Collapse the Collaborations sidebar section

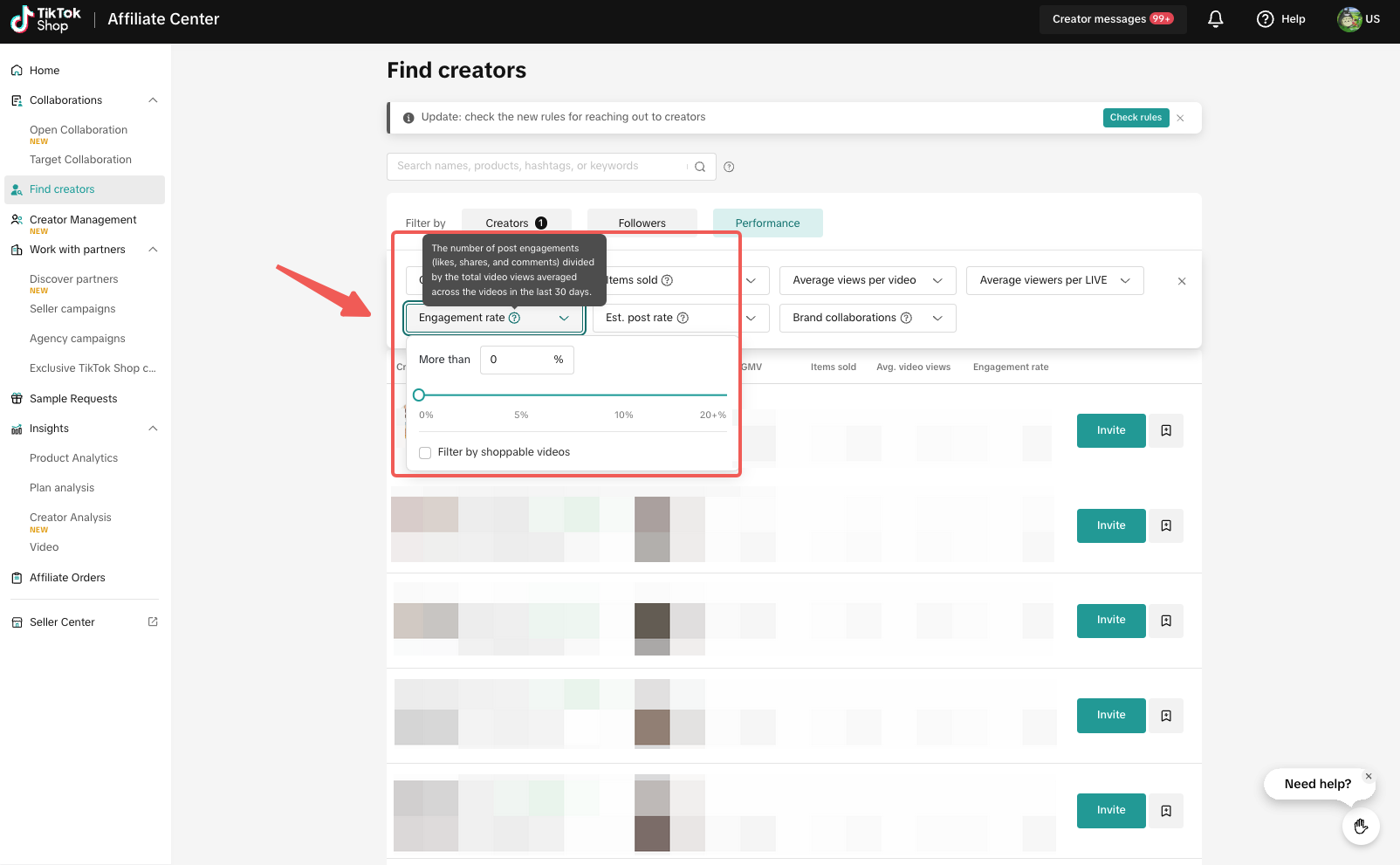tap(153, 100)
